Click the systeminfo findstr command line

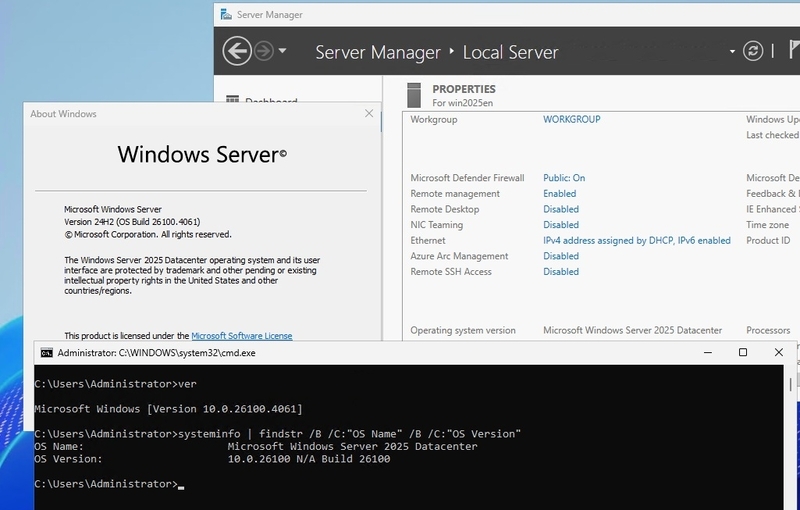(x=278, y=434)
